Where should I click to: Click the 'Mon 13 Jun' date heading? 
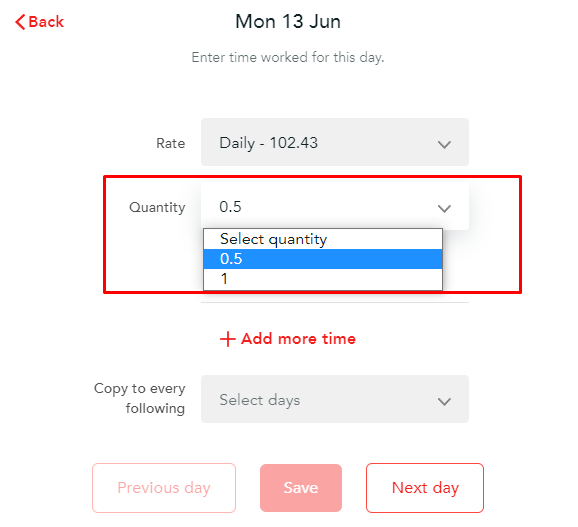(288, 21)
